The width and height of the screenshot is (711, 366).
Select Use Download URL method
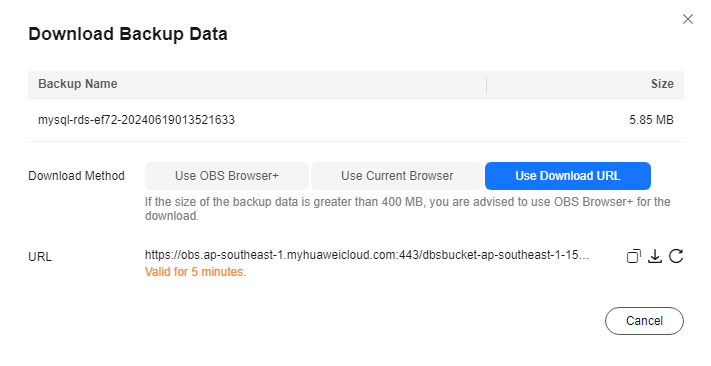[568, 176]
